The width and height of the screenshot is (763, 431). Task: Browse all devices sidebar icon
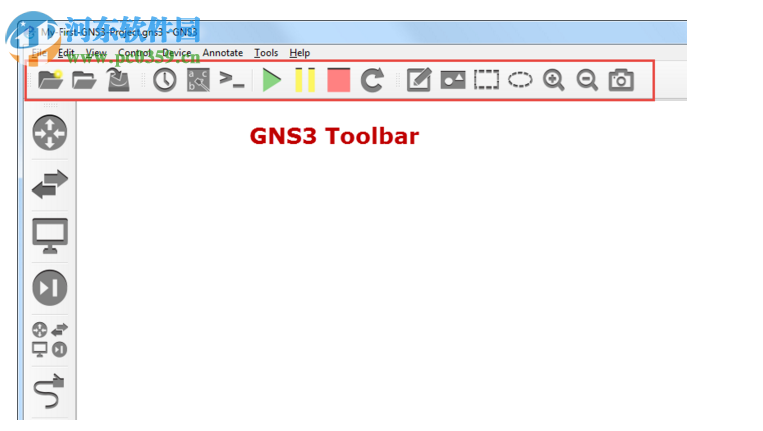tap(50, 340)
